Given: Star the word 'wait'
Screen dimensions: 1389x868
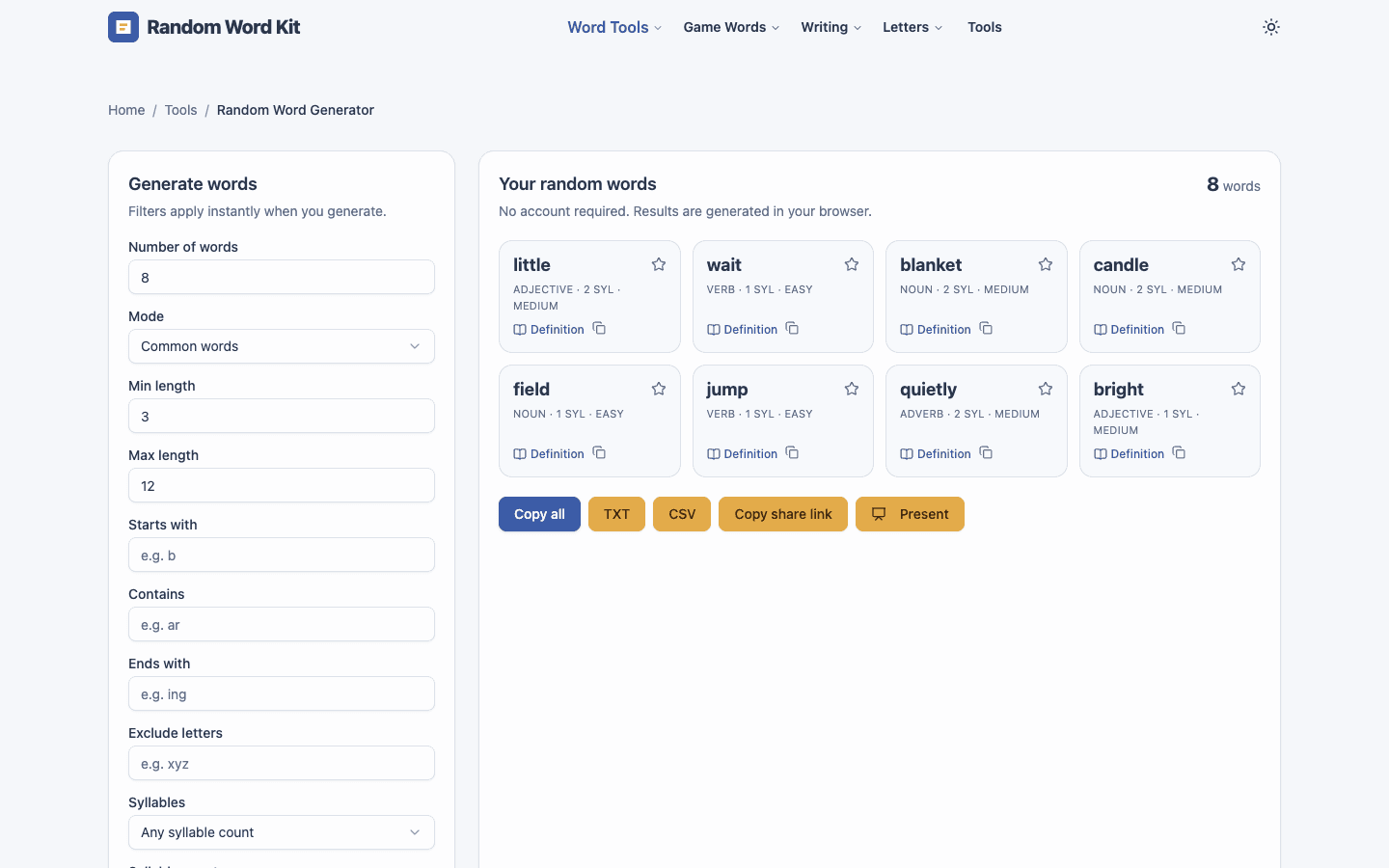Looking at the screenshot, I should (852, 264).
